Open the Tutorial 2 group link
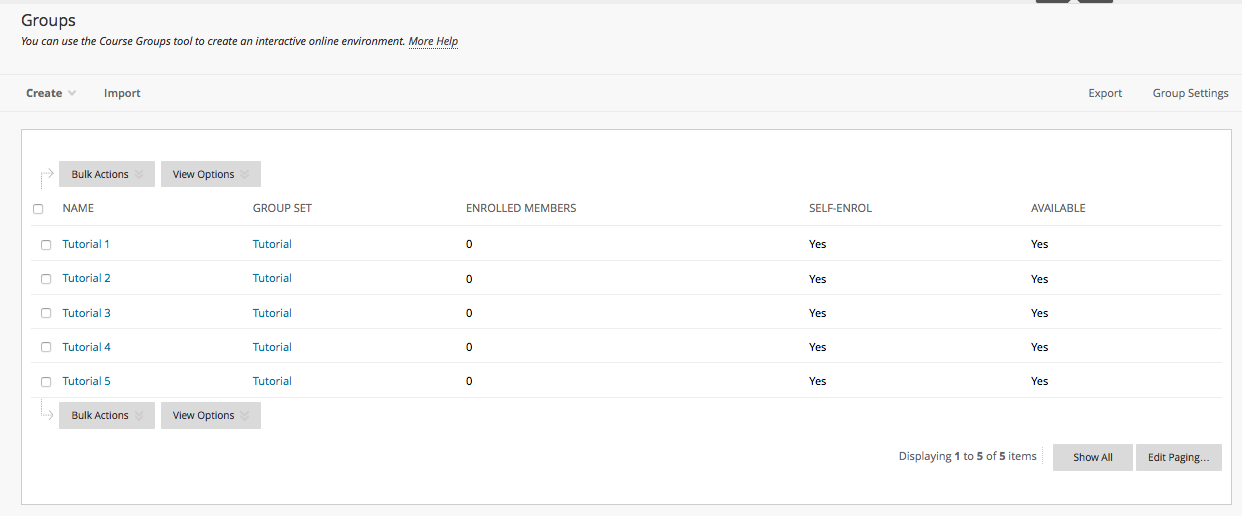 click(x=86, y=278)
